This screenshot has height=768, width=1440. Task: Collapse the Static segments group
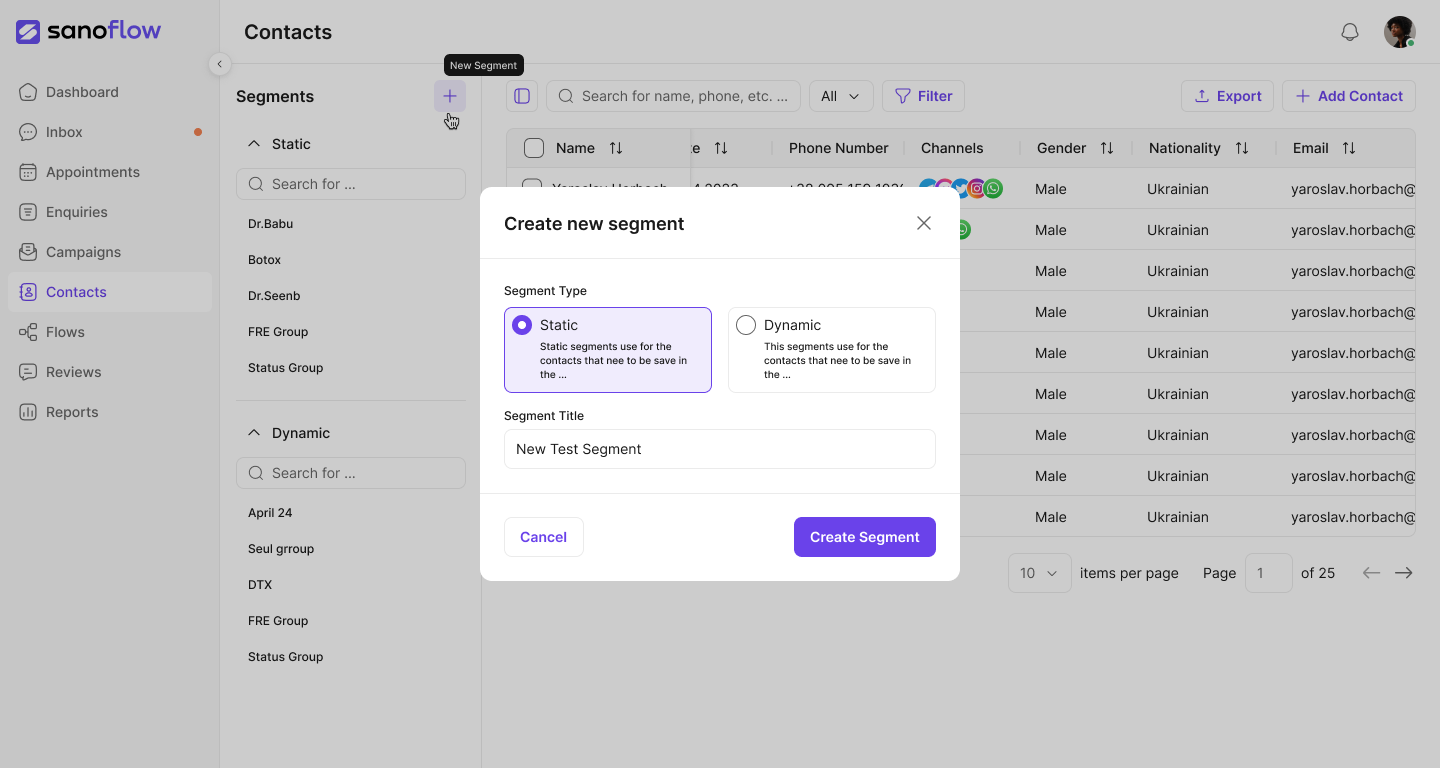pos(254,144)
